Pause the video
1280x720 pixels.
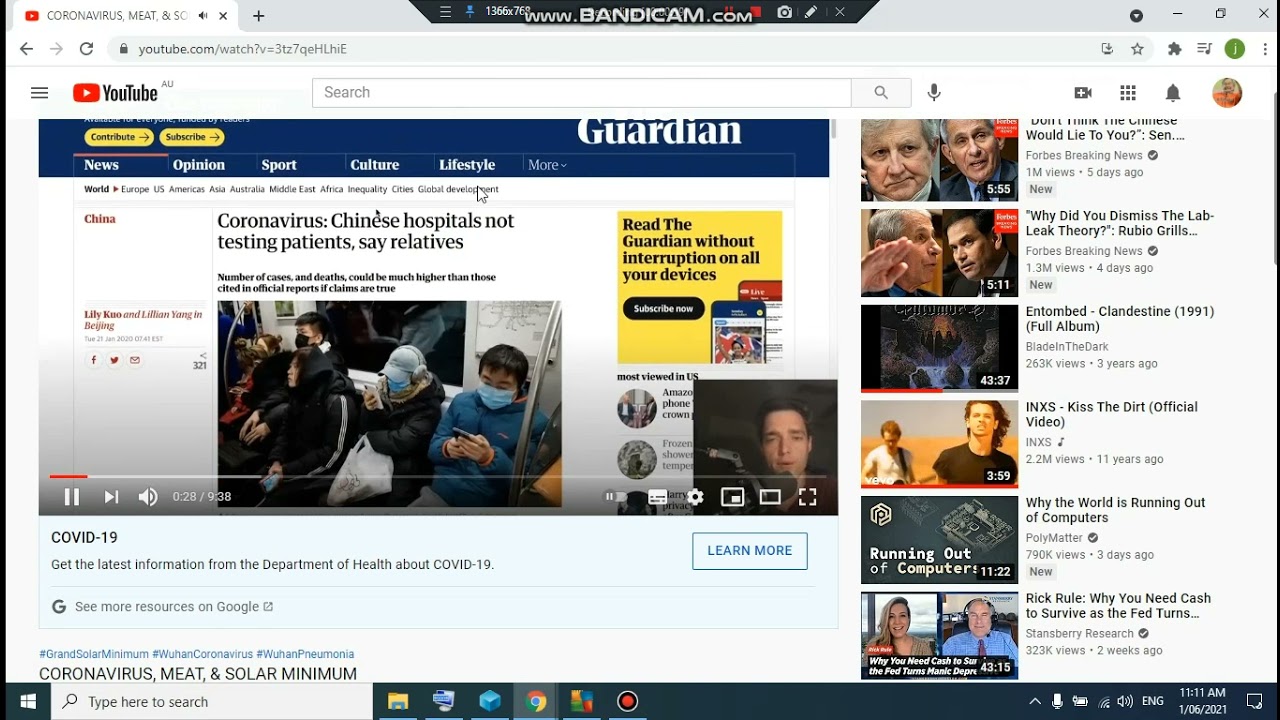[72, 497]
